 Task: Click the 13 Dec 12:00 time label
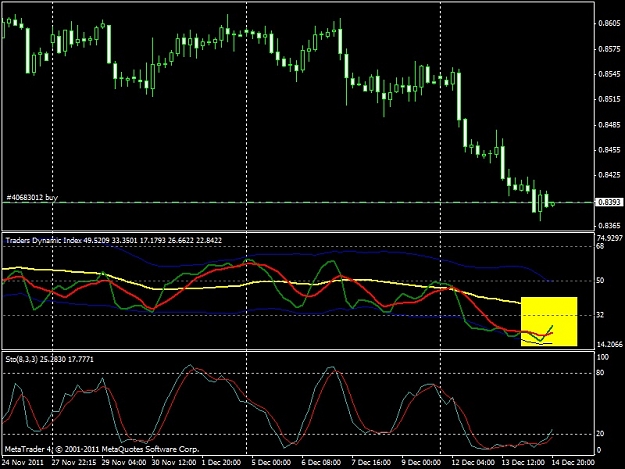(523, 463)
